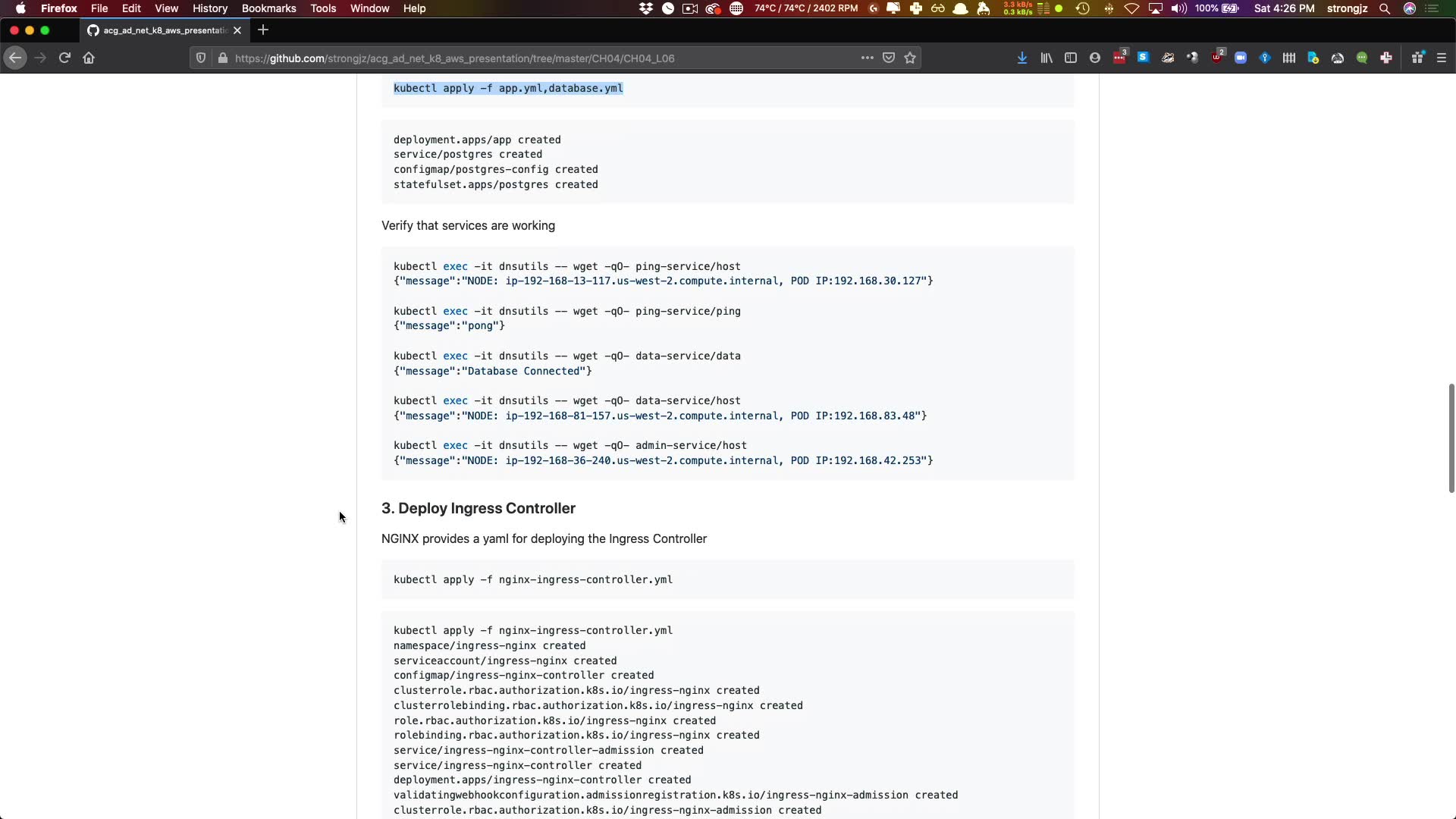Open the Firefox downloads panel

(x=1022, y=58)
